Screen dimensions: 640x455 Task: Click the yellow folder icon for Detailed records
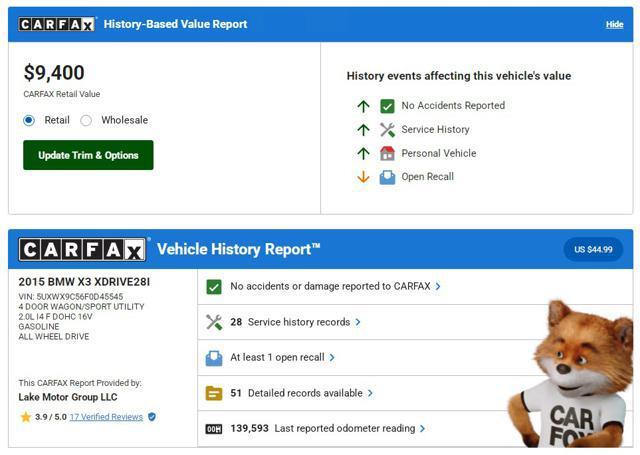coord(214,393)
